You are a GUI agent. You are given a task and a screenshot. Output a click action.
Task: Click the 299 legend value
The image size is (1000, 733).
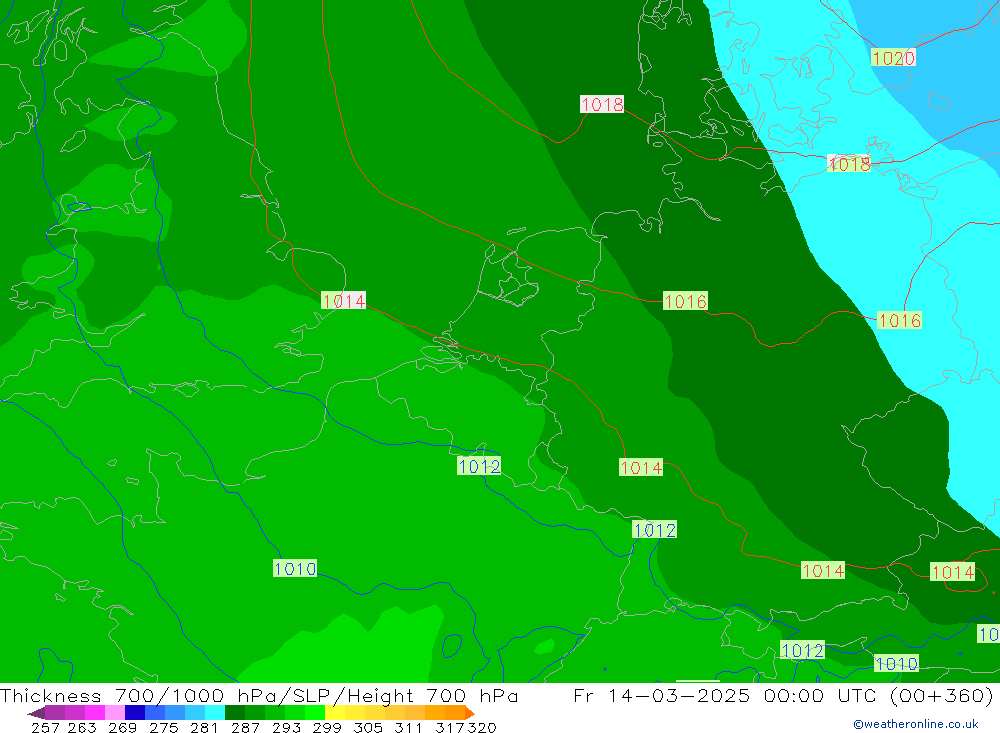327,727
